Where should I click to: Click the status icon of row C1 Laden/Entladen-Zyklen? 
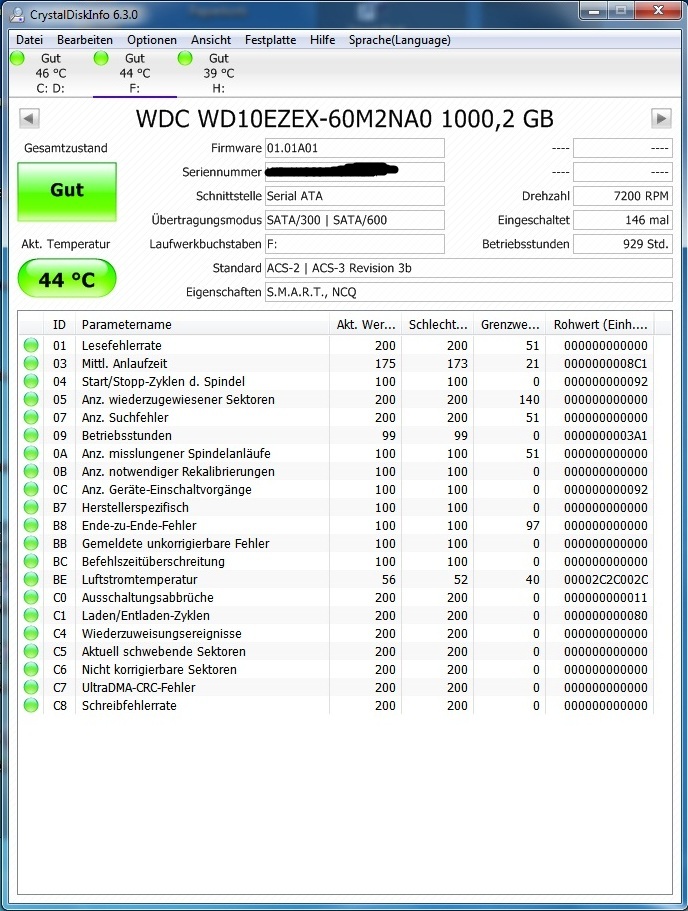(x=31, y=615)
